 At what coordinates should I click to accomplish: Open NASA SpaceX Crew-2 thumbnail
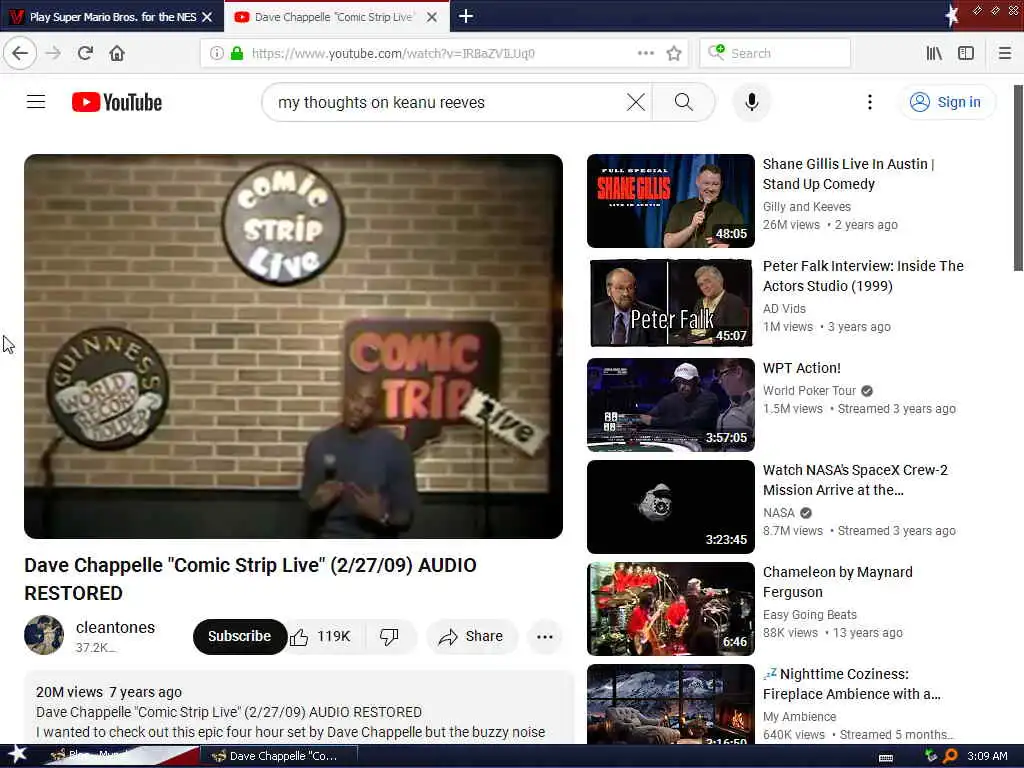(x=671, y=507)
